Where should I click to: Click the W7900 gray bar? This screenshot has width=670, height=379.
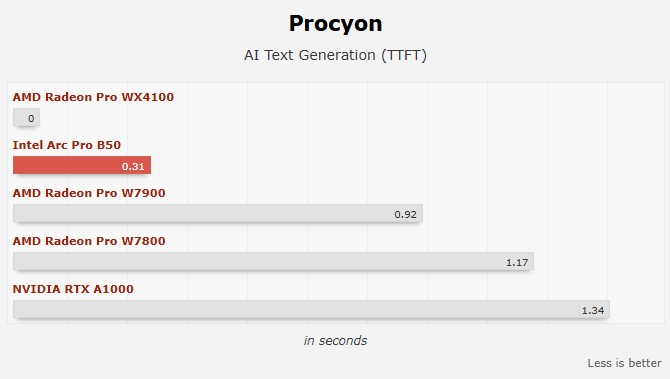tap(217, 214)
